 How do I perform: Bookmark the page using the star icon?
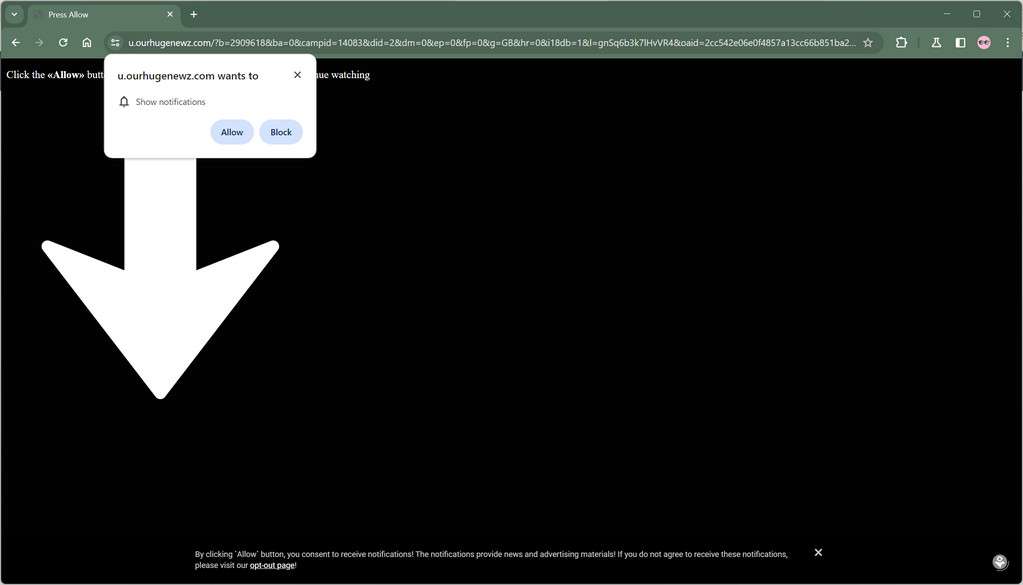pyautogui.click(x=868, y=42)
